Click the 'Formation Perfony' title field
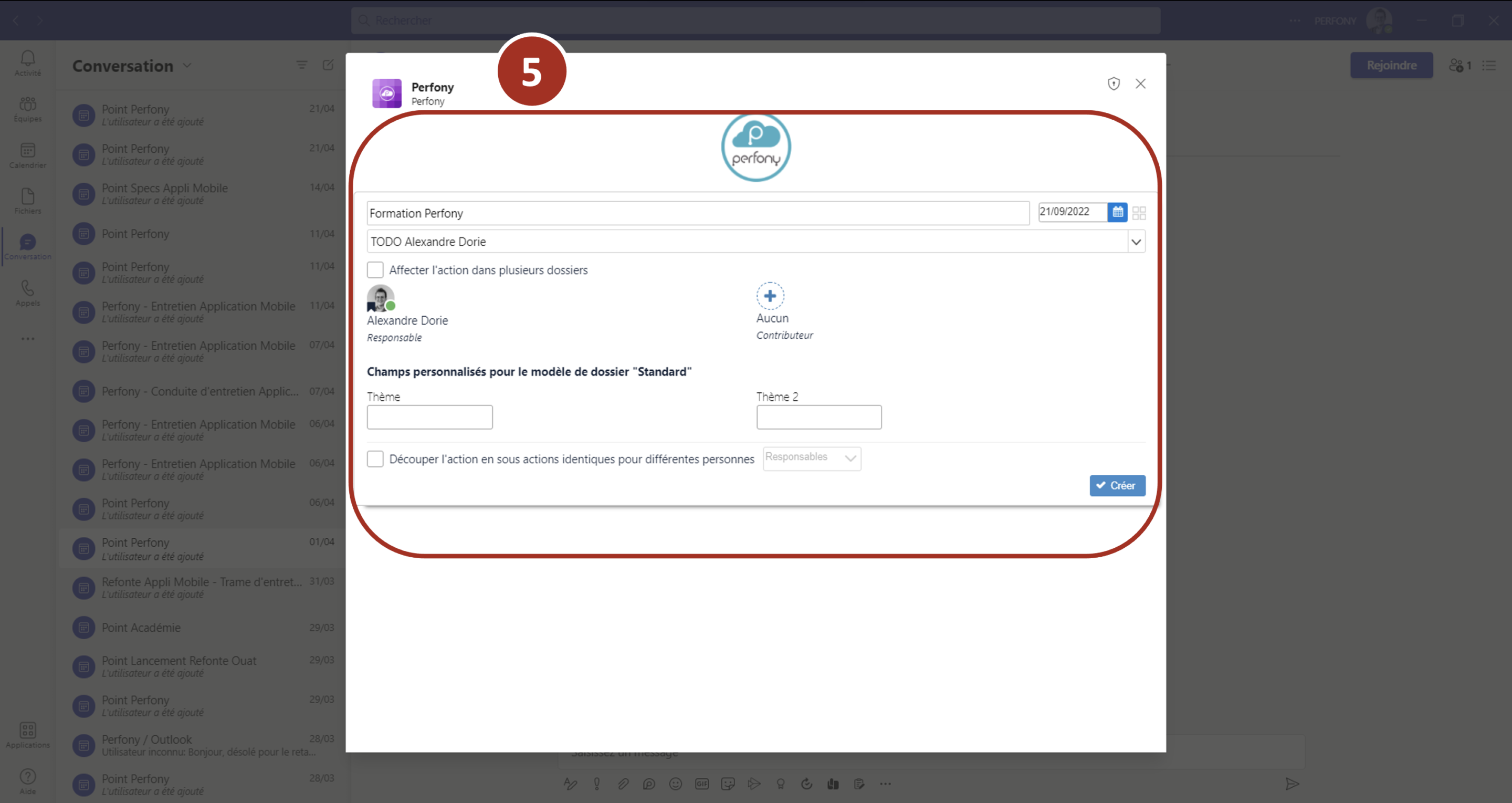This screenshot has height=803, width=1512. click(697, 213)
